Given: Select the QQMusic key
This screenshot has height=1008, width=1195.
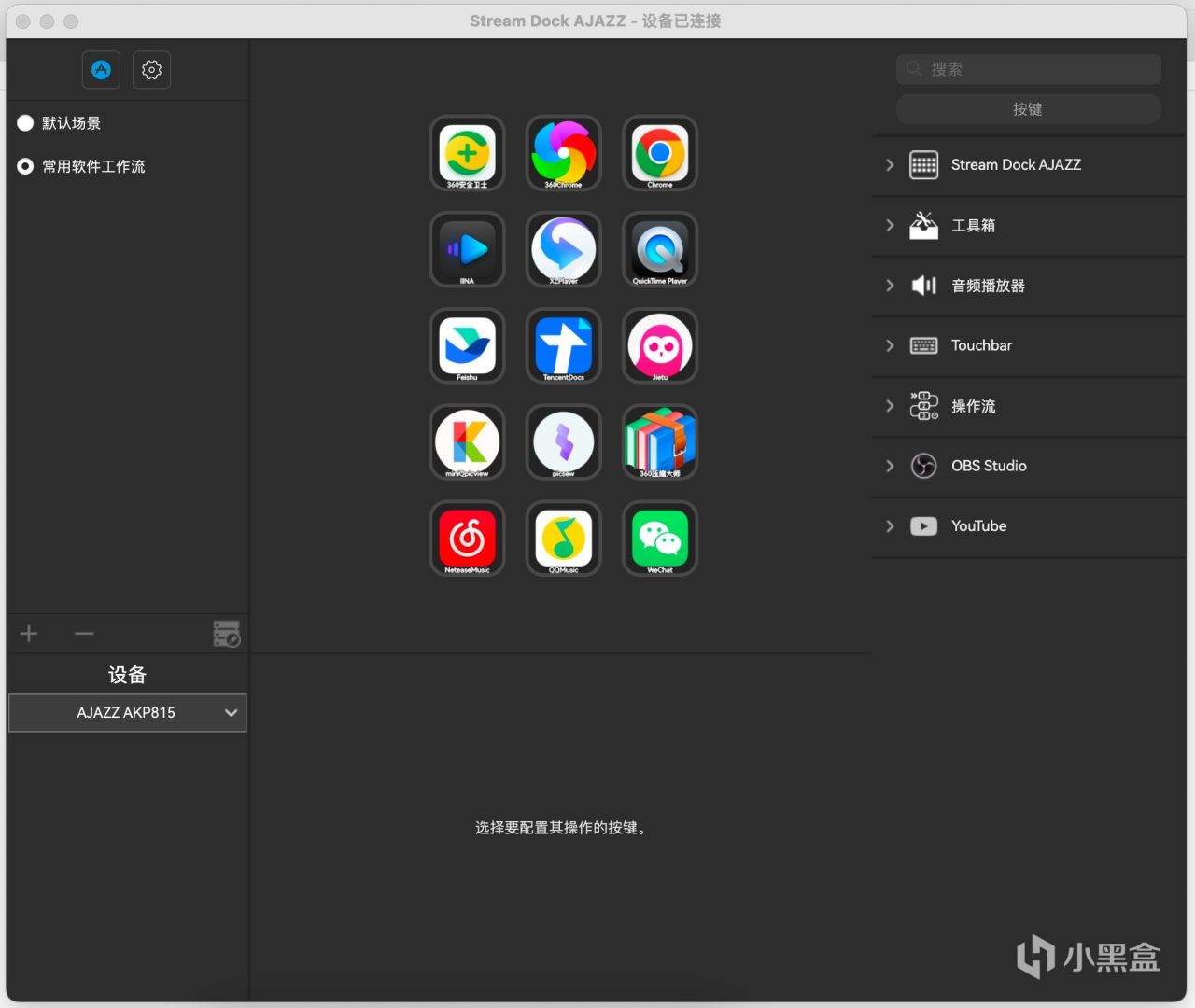Looking at the screenshot, I should (x=563, y=539).
